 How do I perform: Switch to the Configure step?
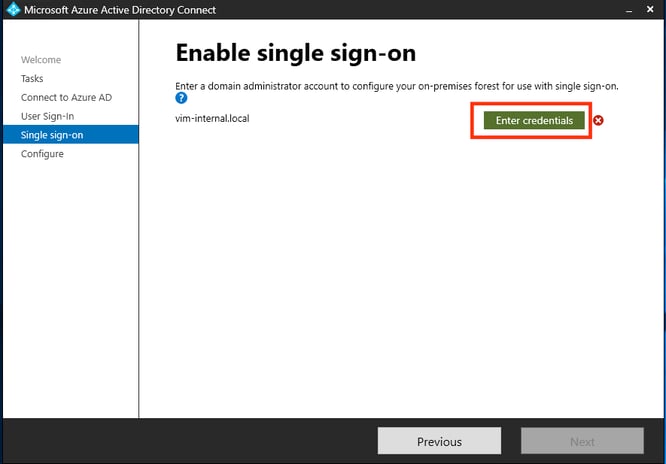[x=42, y=154]
